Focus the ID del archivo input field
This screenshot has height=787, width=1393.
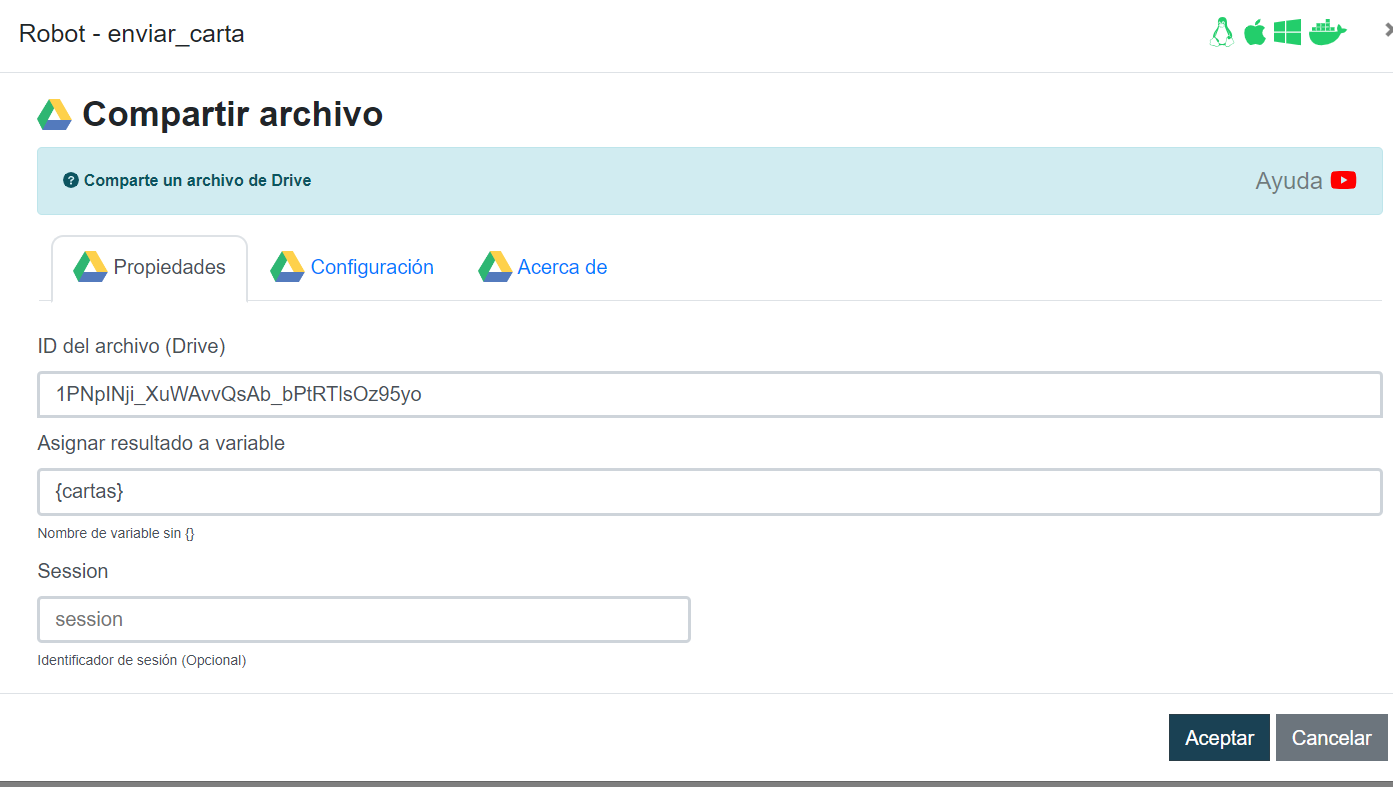[x=709, y=394]
